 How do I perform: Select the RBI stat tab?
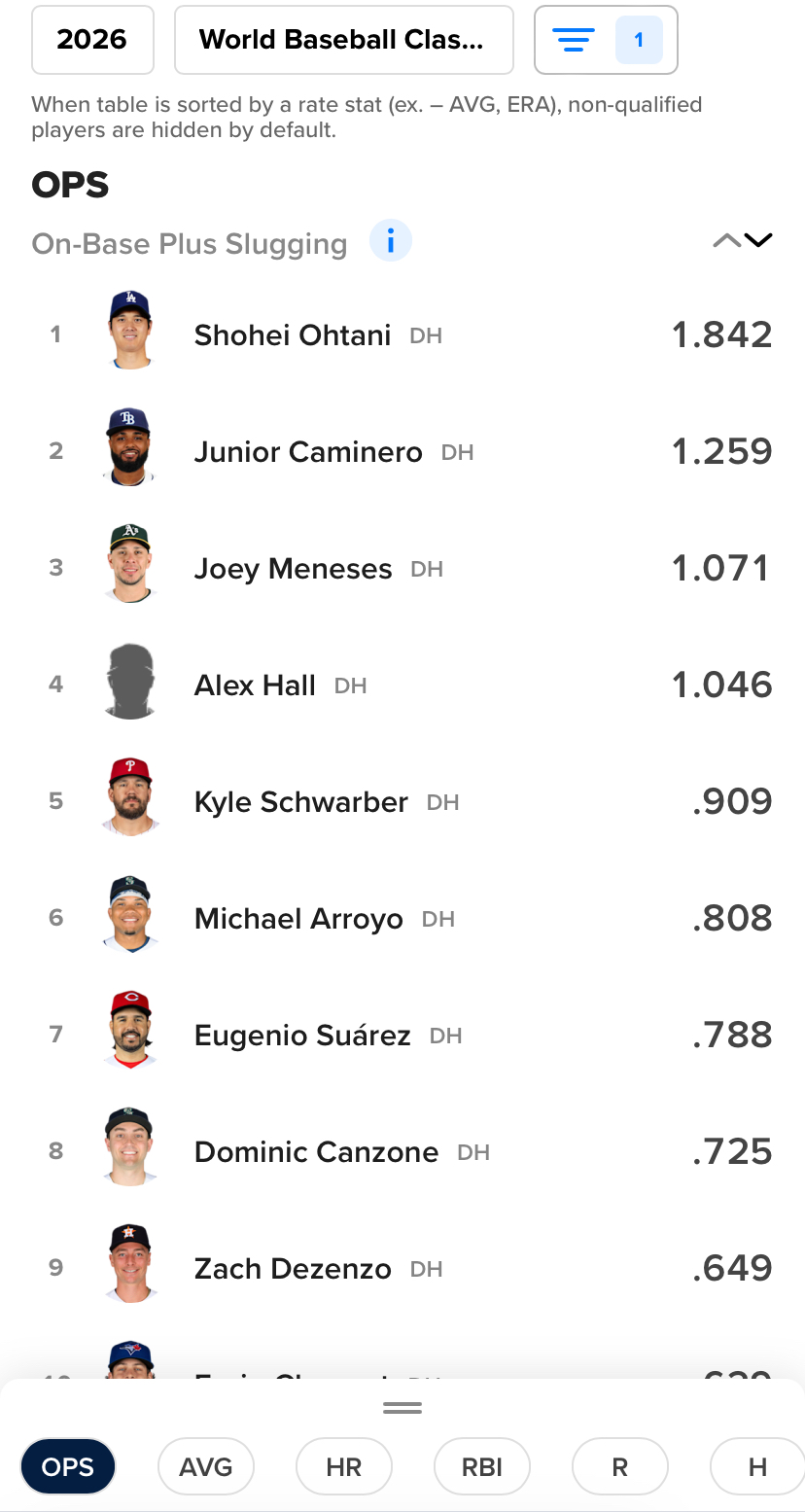point(482,1466)
